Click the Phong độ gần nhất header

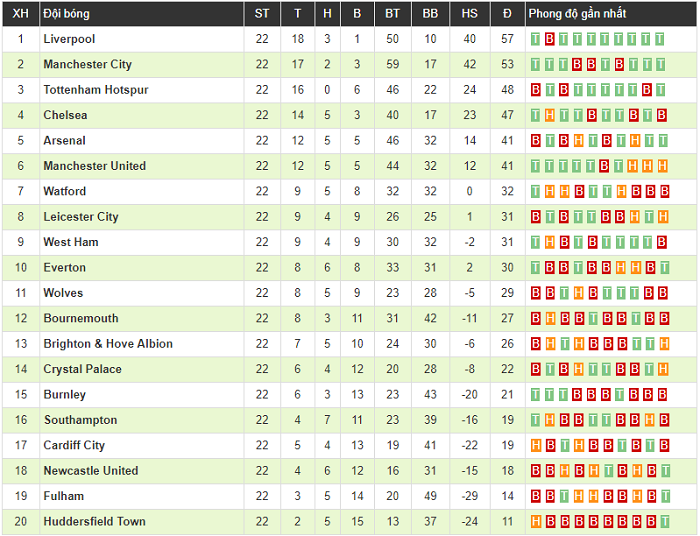click(x=577, y=13)
